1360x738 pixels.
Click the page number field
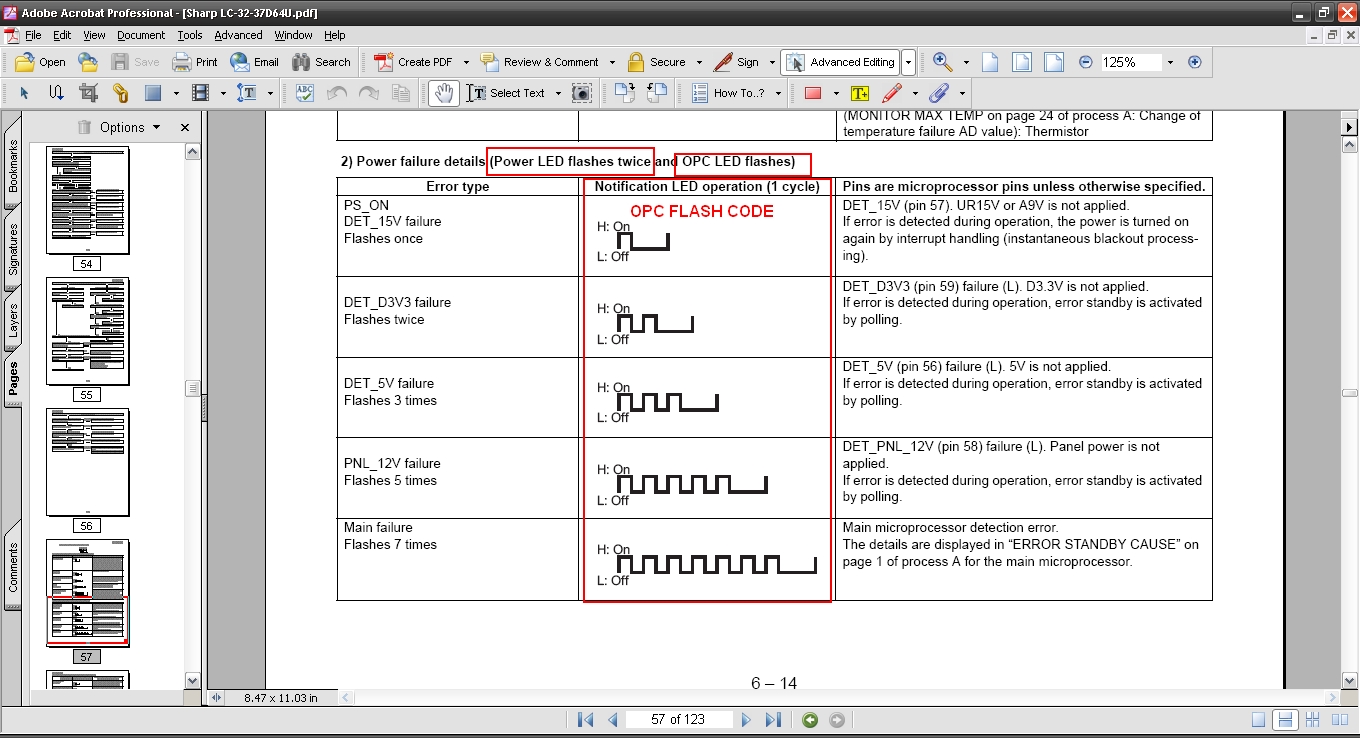click(679, 720)
